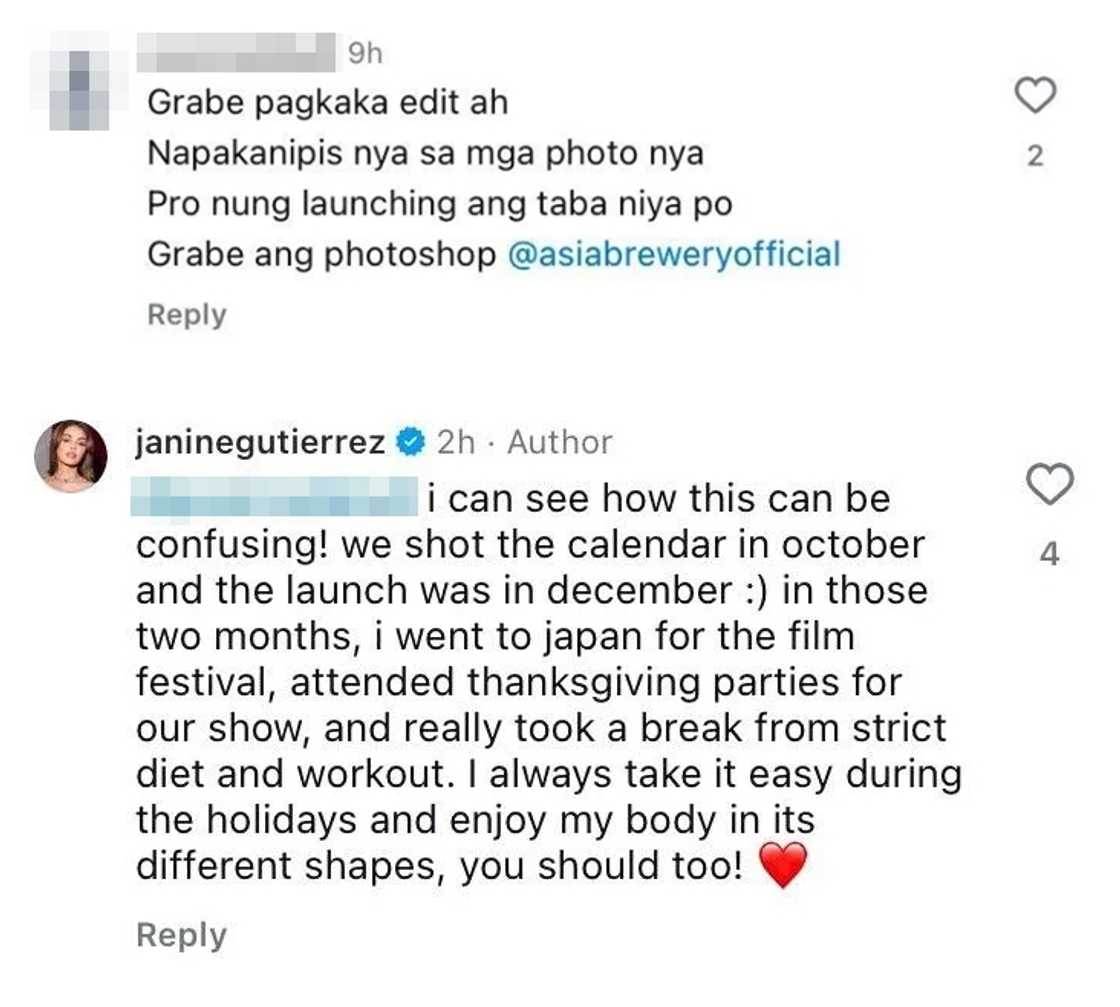The image size is (1120, 1007).
Task: Click the janinegutierrez username
Action: point(260,442)
